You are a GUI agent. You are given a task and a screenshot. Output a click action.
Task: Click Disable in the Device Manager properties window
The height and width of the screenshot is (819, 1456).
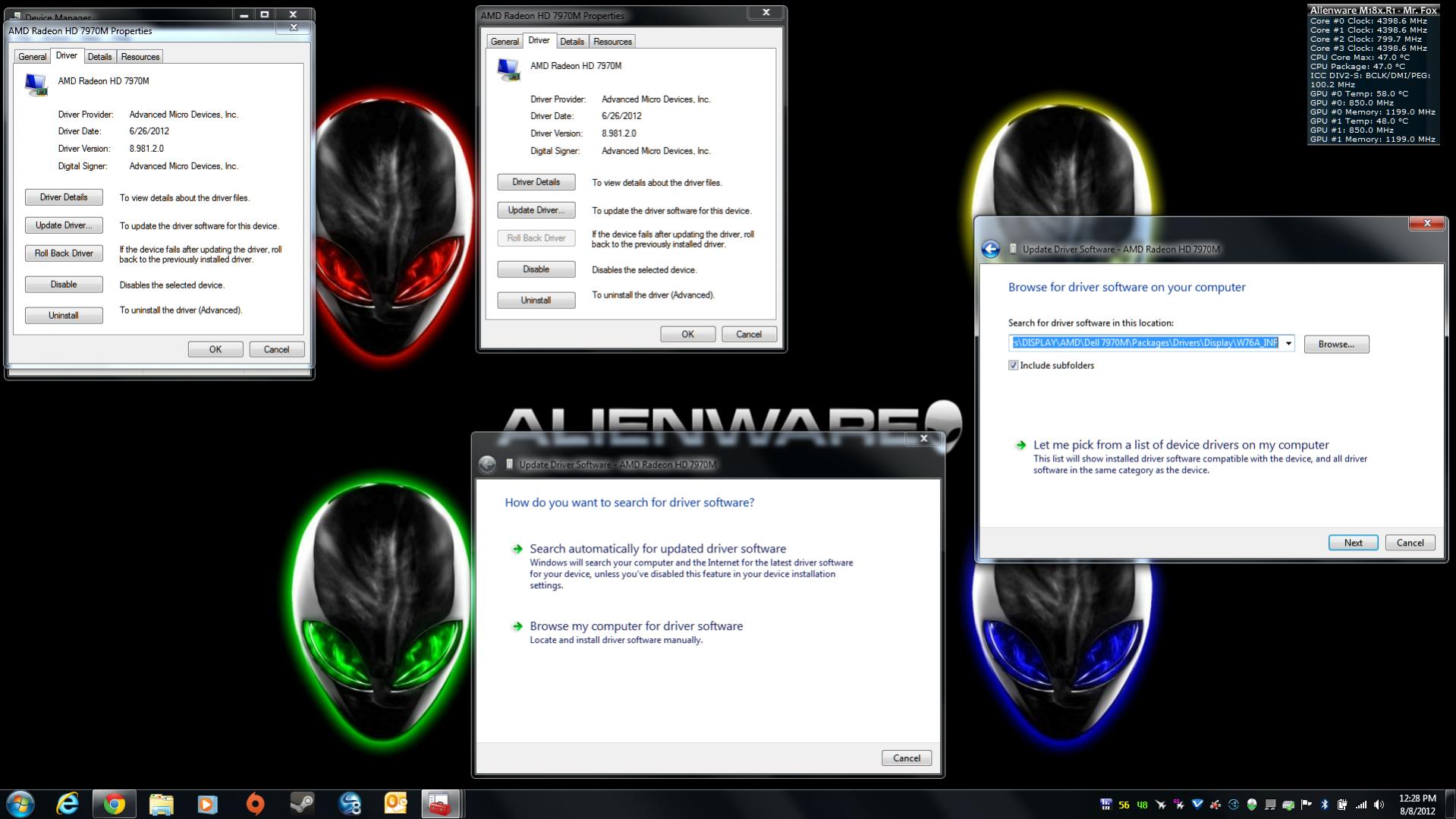[64, 285]
